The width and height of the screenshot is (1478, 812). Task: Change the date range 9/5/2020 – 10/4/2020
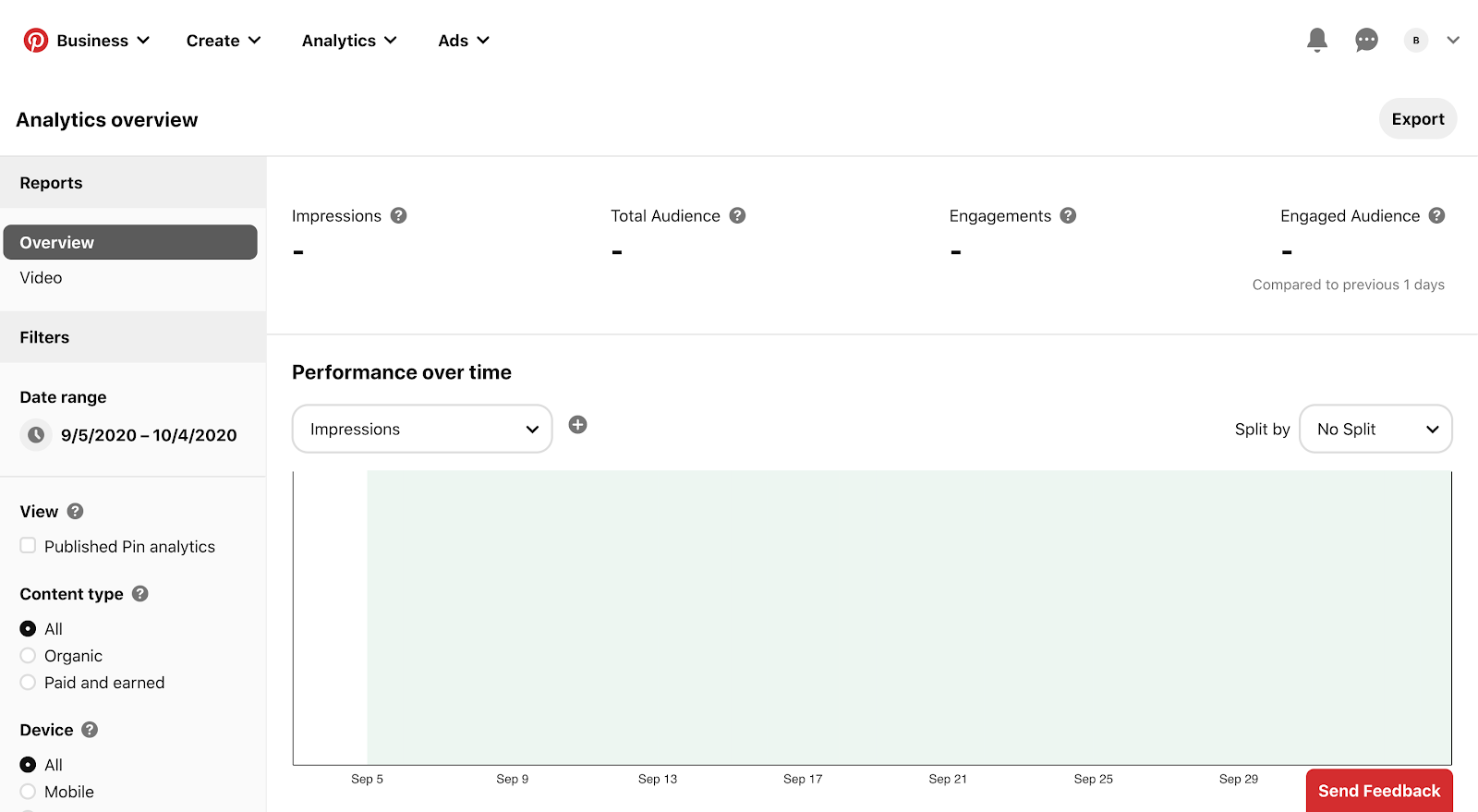point(149,435)
